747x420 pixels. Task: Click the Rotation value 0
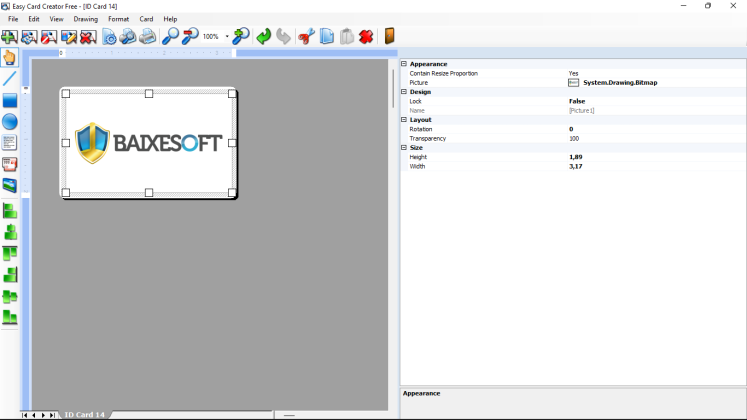click(571, 129)
